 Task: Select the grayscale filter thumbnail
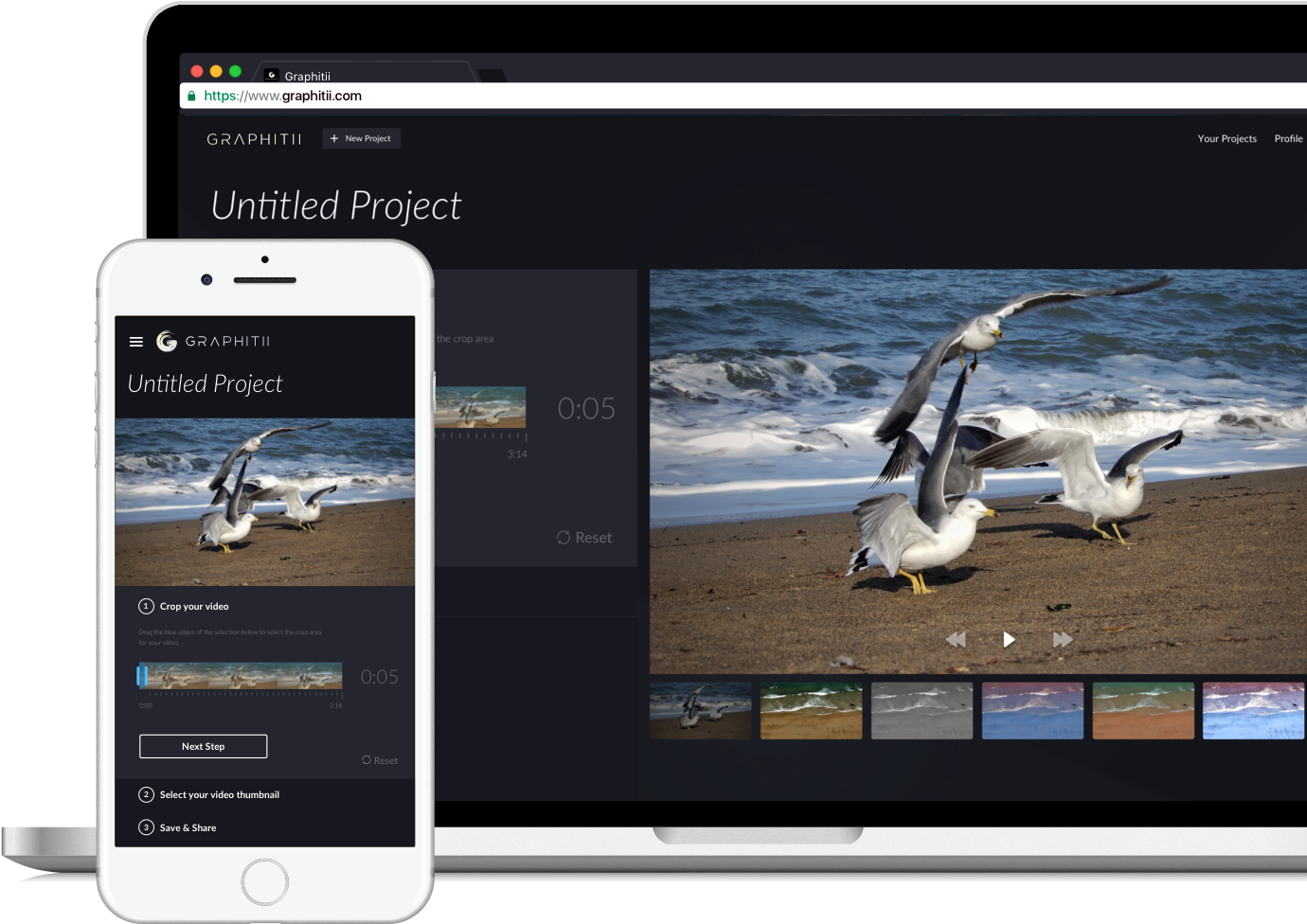click(x=922, y=711)
